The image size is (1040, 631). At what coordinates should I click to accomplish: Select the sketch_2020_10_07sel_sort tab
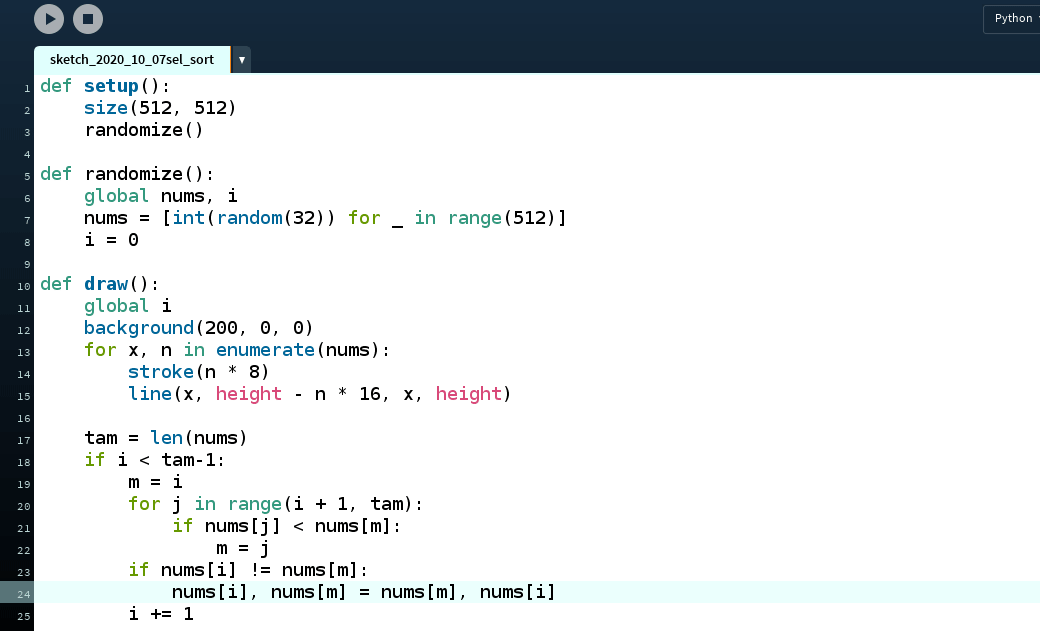131,60
